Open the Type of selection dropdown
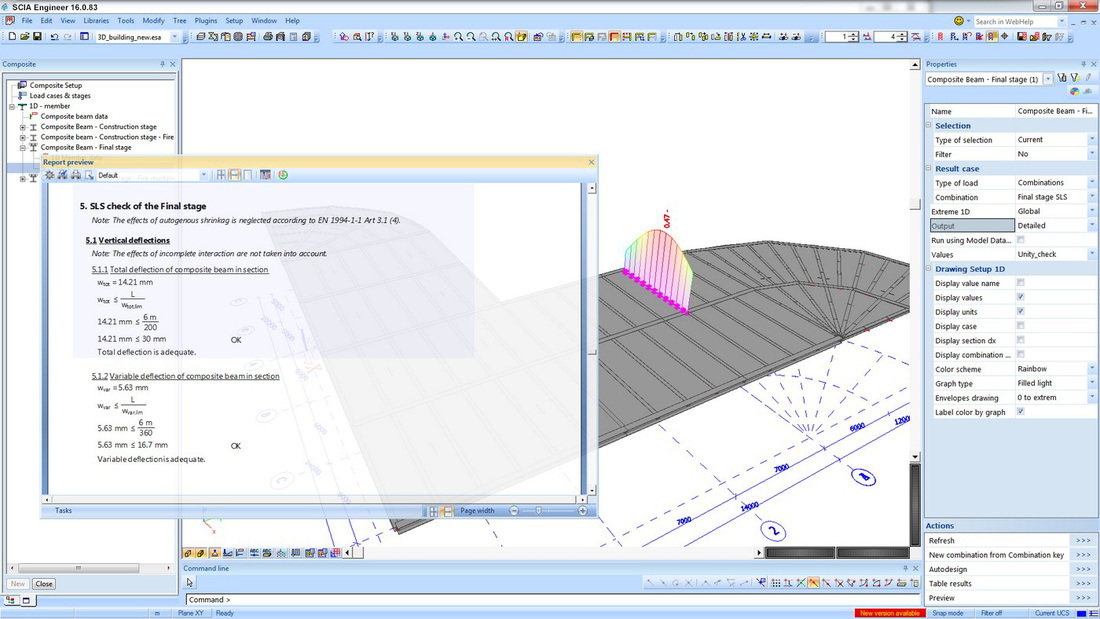1100x619 pixels. (x=1092, y=140)
